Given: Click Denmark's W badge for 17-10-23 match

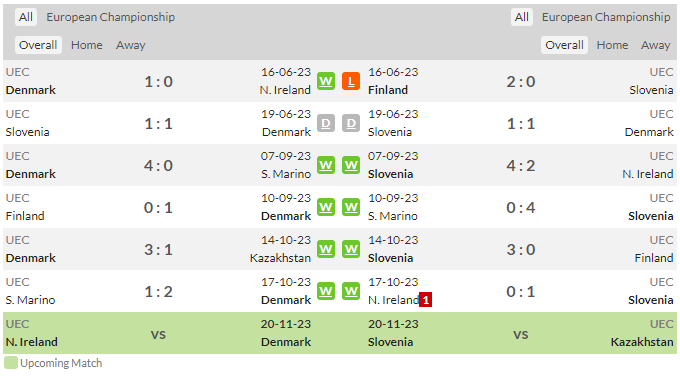Looking at the screenshot, I should [x=326, y=291].
